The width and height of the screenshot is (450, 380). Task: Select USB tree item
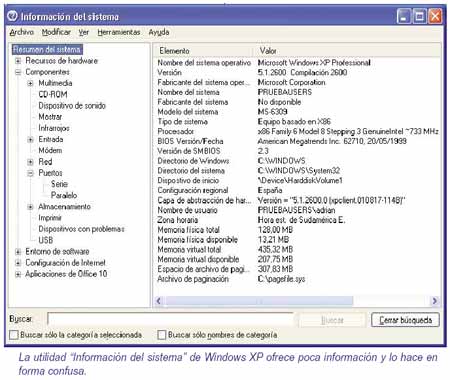(46, 240)
